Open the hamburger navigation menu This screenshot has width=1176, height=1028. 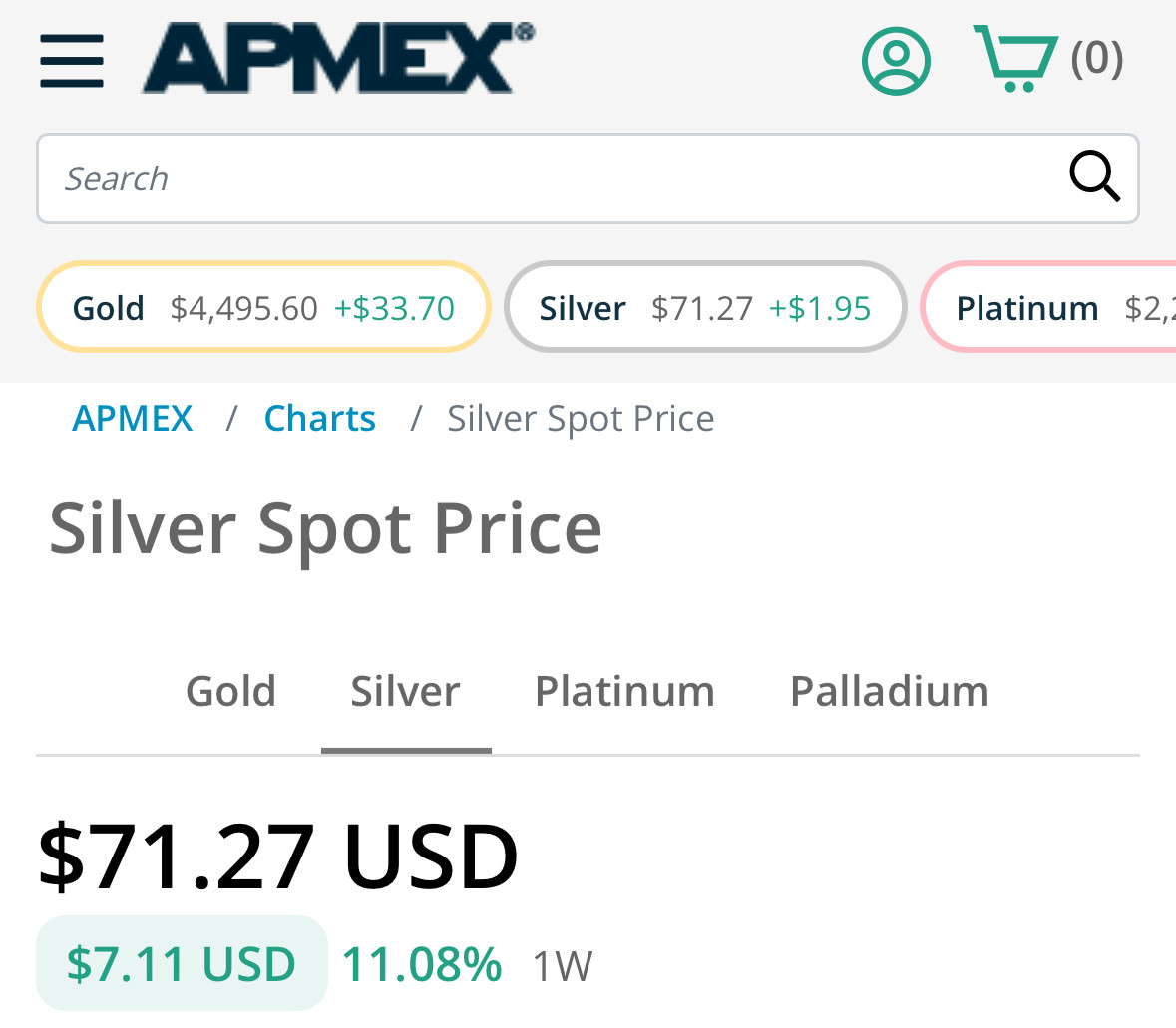[72, 60]
